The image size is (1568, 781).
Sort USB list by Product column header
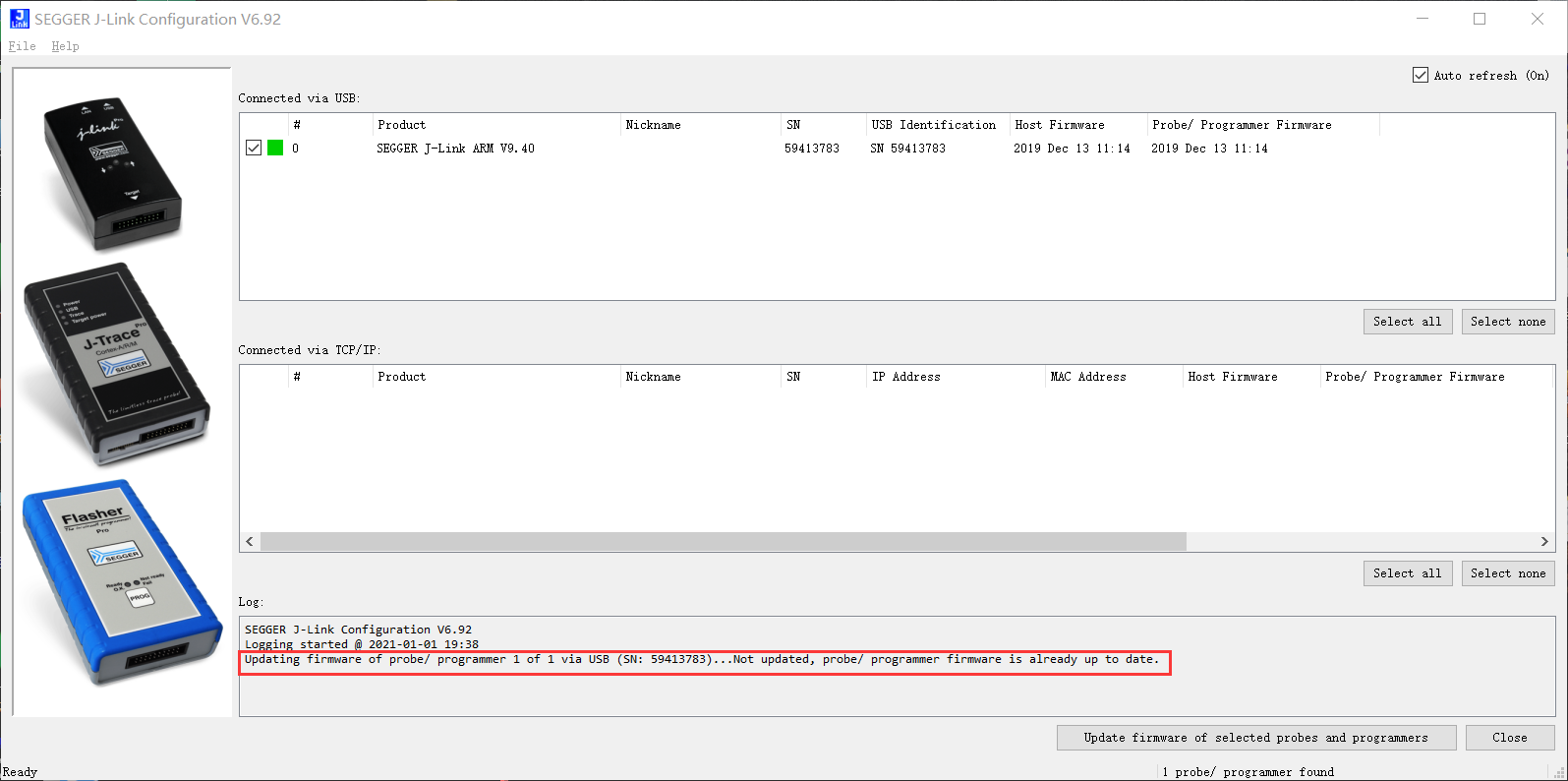click(x=496, y=125)
